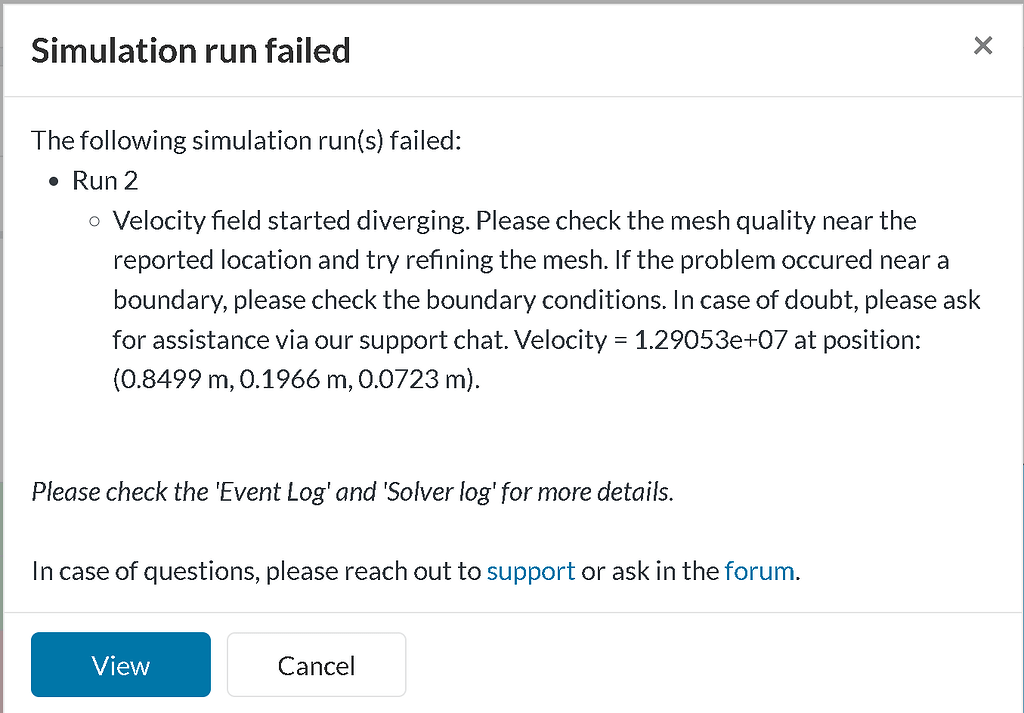Click the Simulation run failed title
The height and width of the screenshot is (713, 1024).
click(x=190, y=50)
